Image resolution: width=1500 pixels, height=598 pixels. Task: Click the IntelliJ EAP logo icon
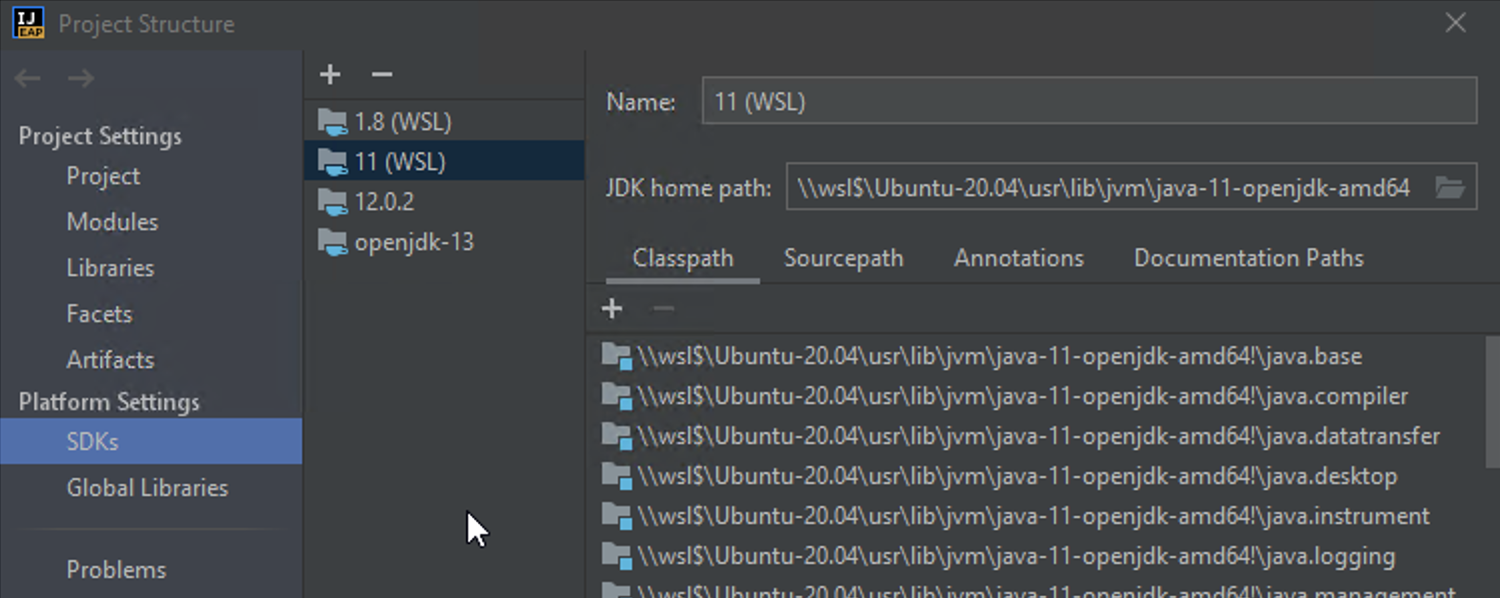(28, 22)
